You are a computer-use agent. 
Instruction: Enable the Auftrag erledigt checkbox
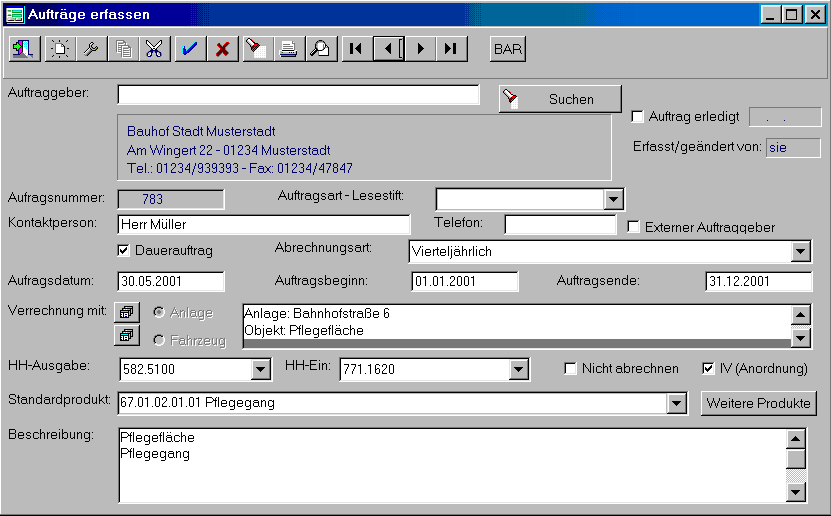click(638, 117)
